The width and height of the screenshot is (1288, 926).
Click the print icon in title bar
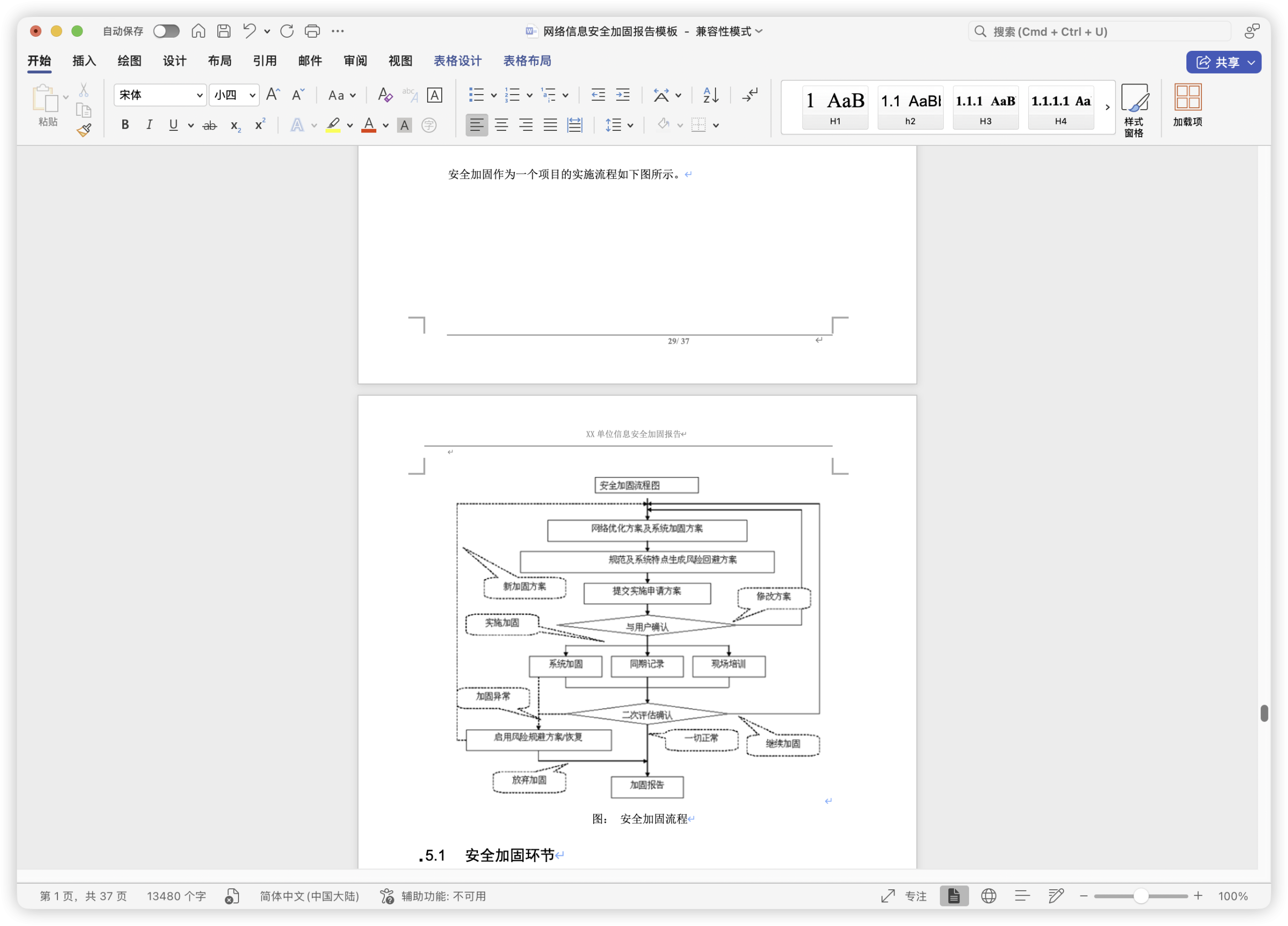pyautogui.click(x=312, y=31)
